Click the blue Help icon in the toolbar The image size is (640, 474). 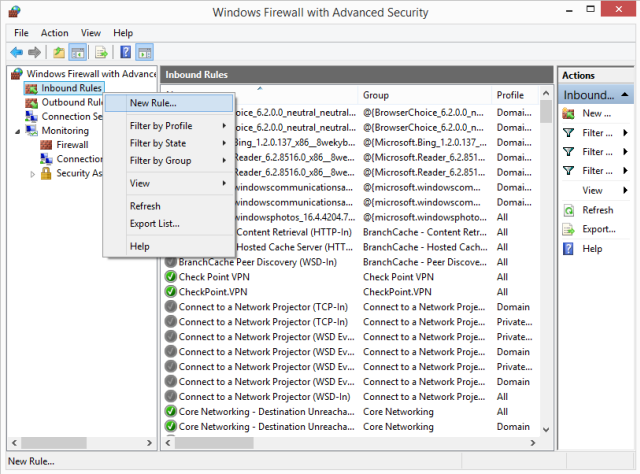click(126, 52)
